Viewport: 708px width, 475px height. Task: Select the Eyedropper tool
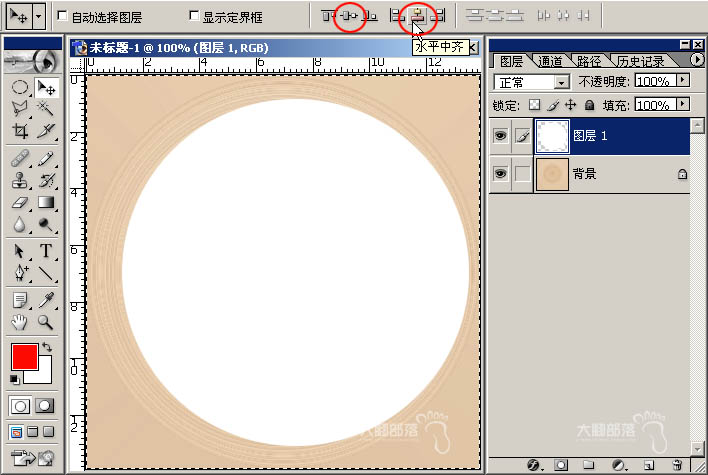click(x=46, y=300)
